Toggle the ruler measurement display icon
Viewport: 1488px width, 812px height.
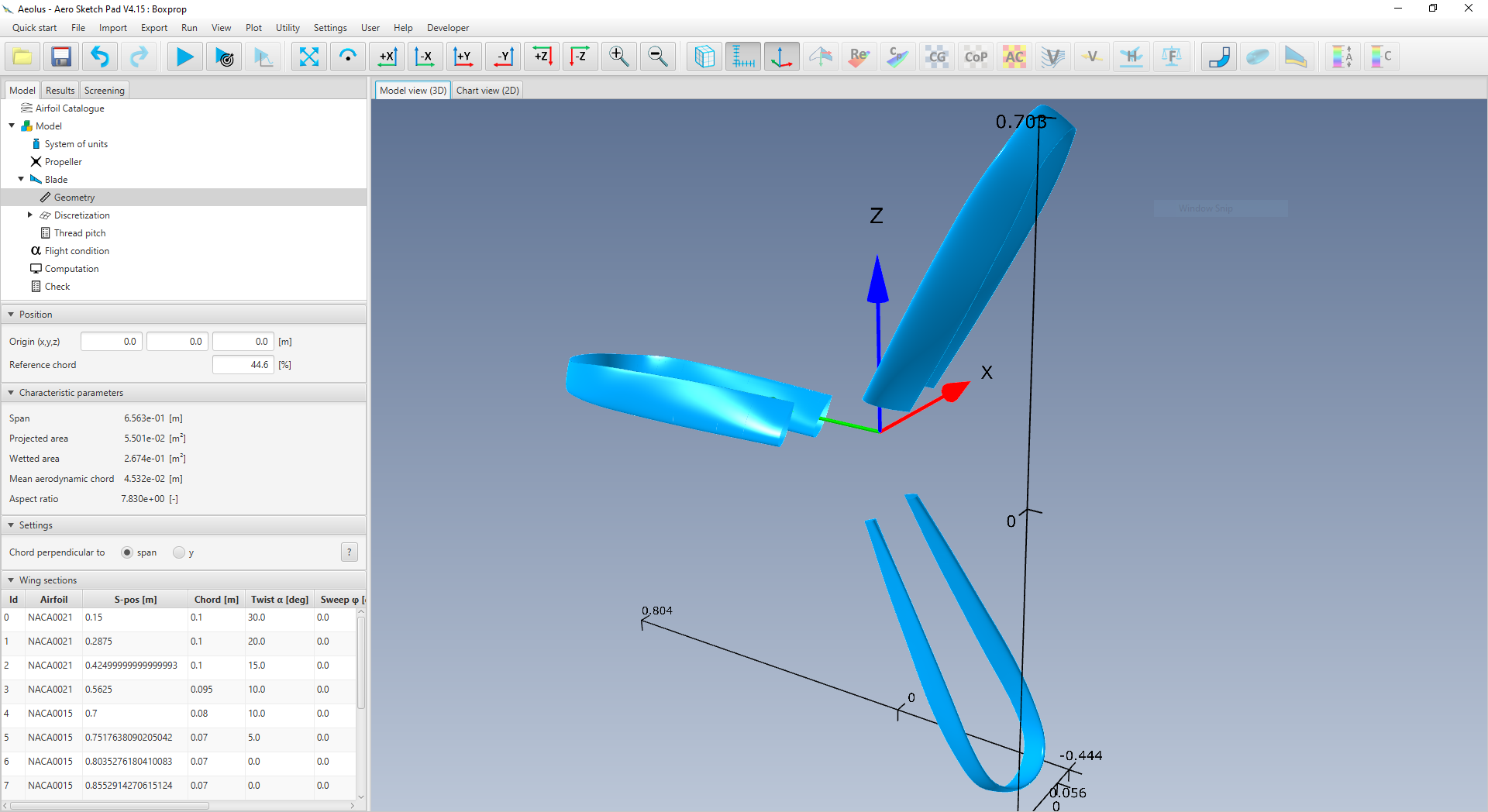tap(742, 56)
